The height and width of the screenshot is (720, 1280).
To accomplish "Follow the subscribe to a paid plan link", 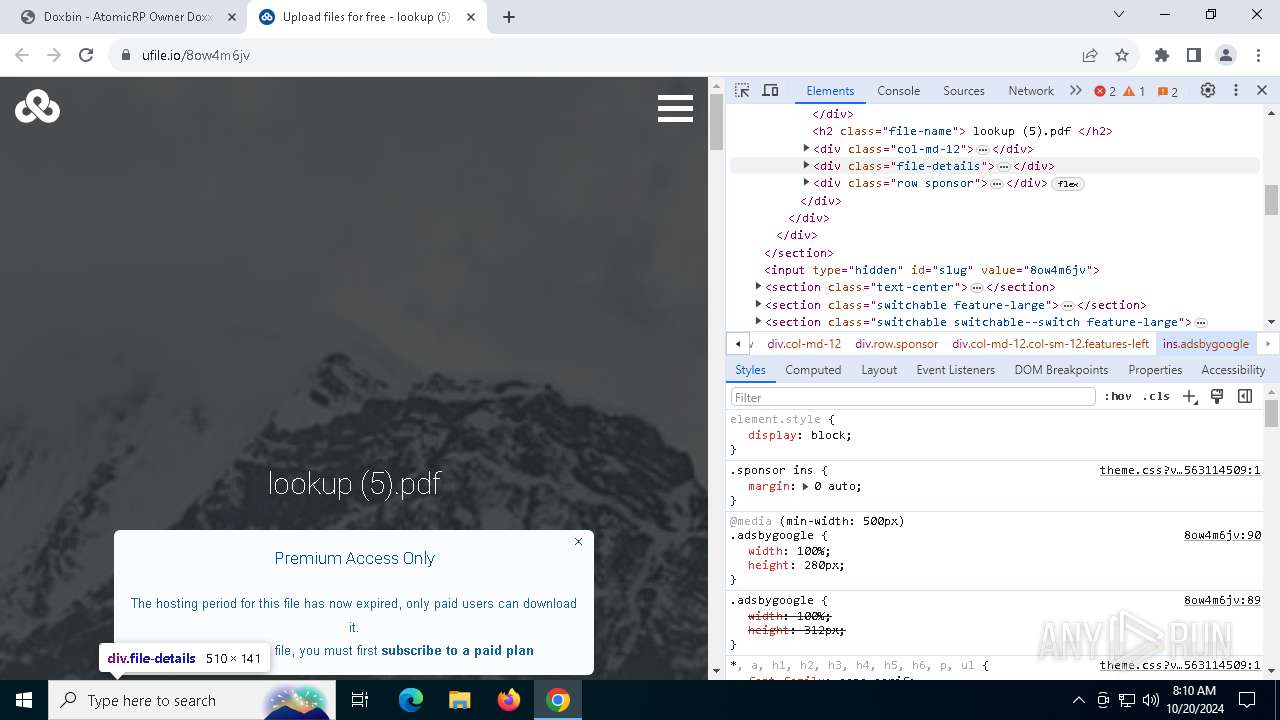I will 457,650.
